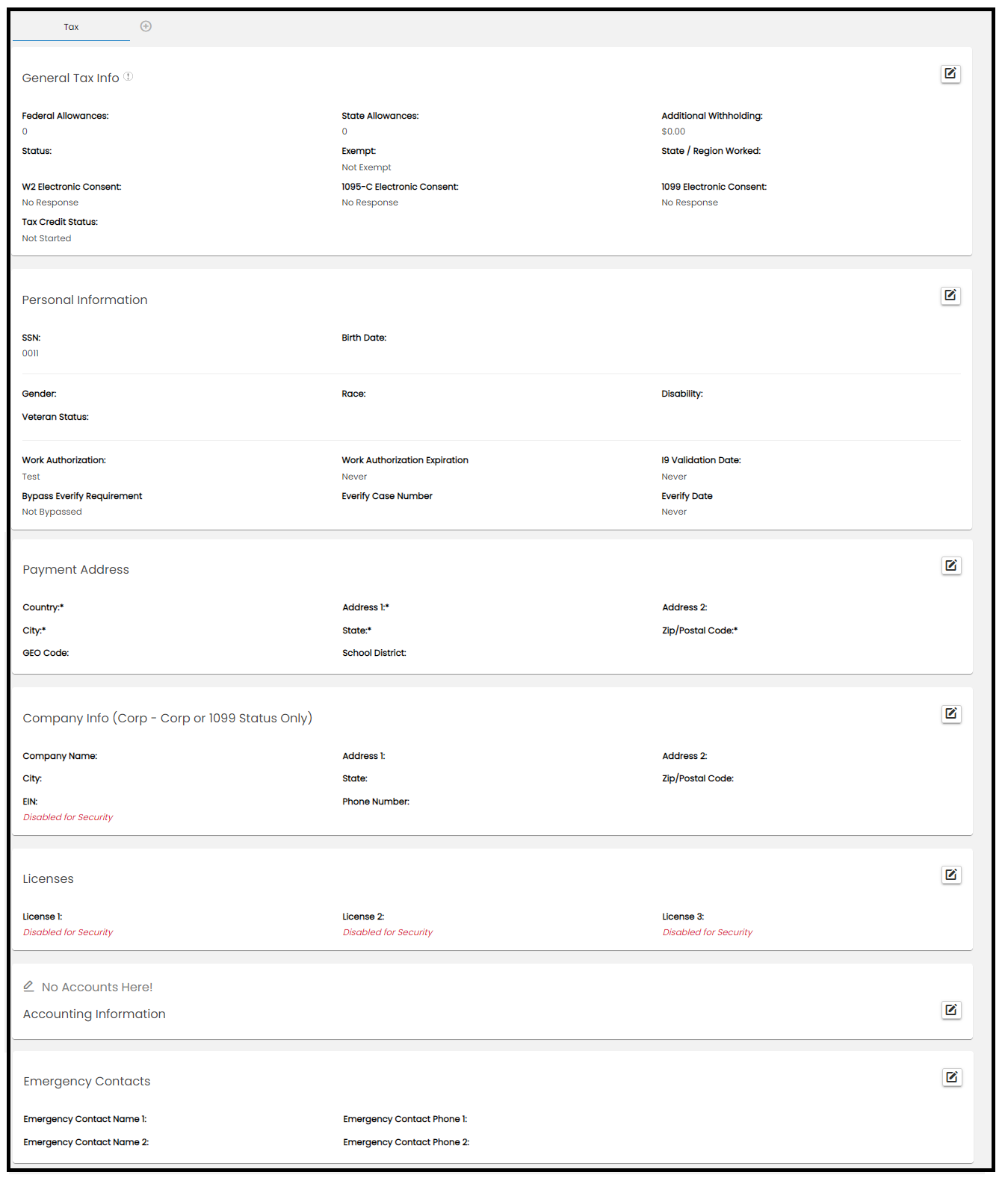Click the pencil icon beside No Accounts Here
The image size is (1008, 1181).
coord(29,986)
